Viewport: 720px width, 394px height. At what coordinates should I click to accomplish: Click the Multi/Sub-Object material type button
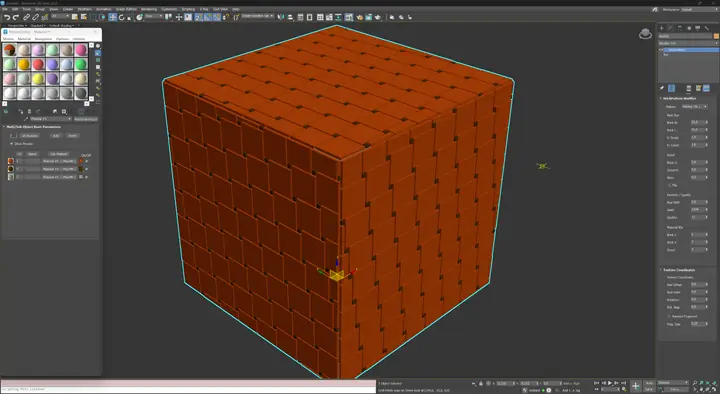point(85,119)
